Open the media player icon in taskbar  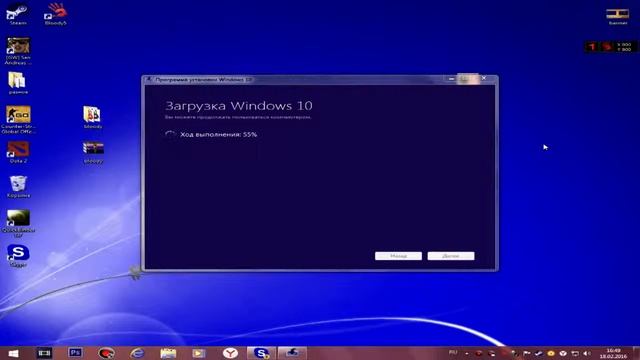pos(199,353)
